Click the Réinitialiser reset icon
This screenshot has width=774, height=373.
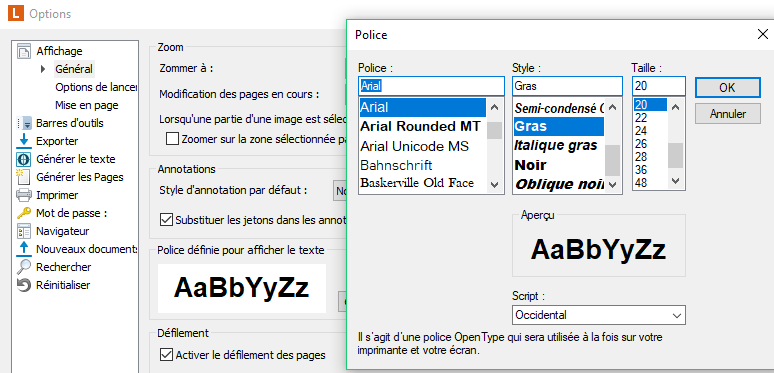pyautogui.click(x=24, y=285)
